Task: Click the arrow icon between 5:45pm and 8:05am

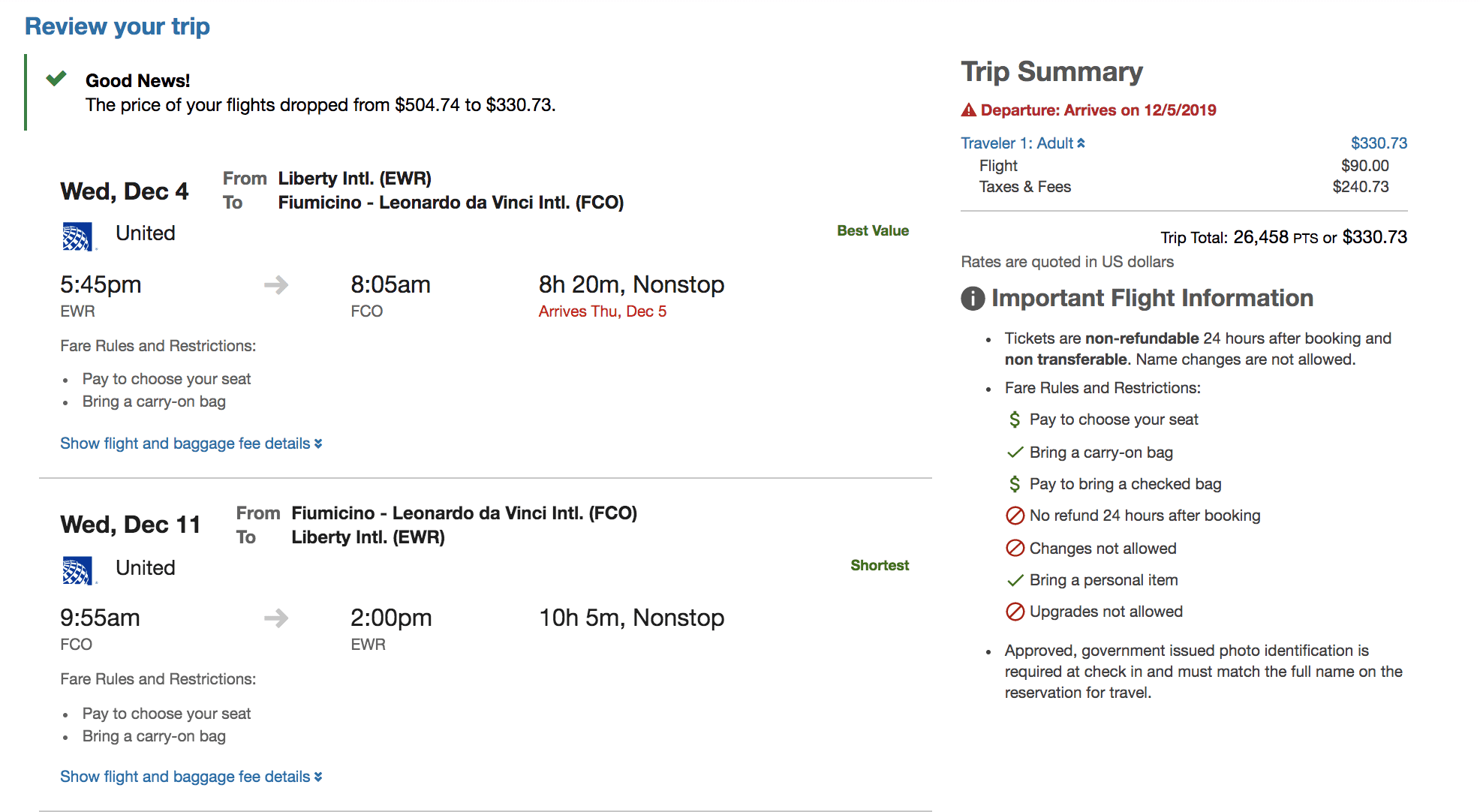Action: pos(276,285)
